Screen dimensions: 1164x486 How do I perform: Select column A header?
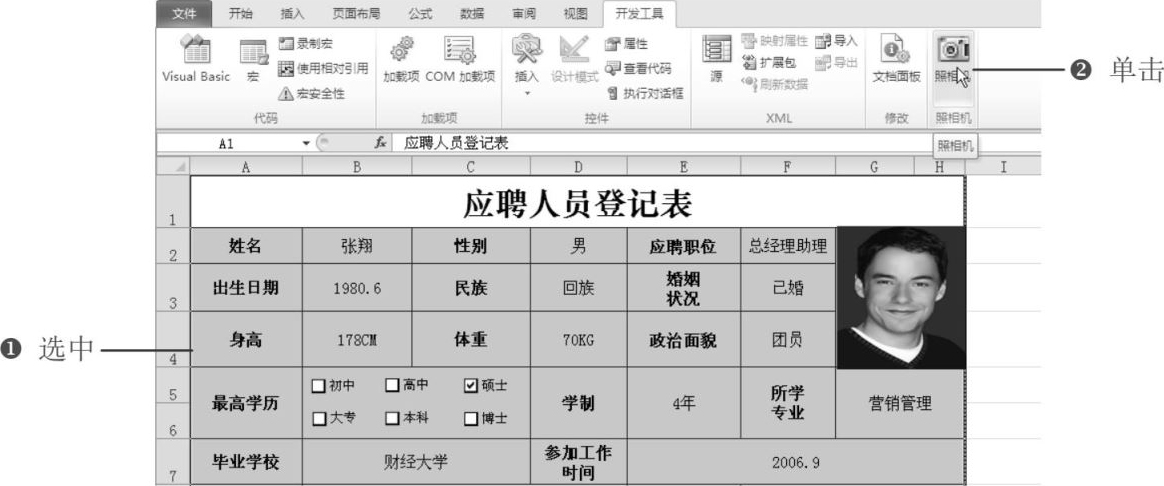tap(246, 168)
